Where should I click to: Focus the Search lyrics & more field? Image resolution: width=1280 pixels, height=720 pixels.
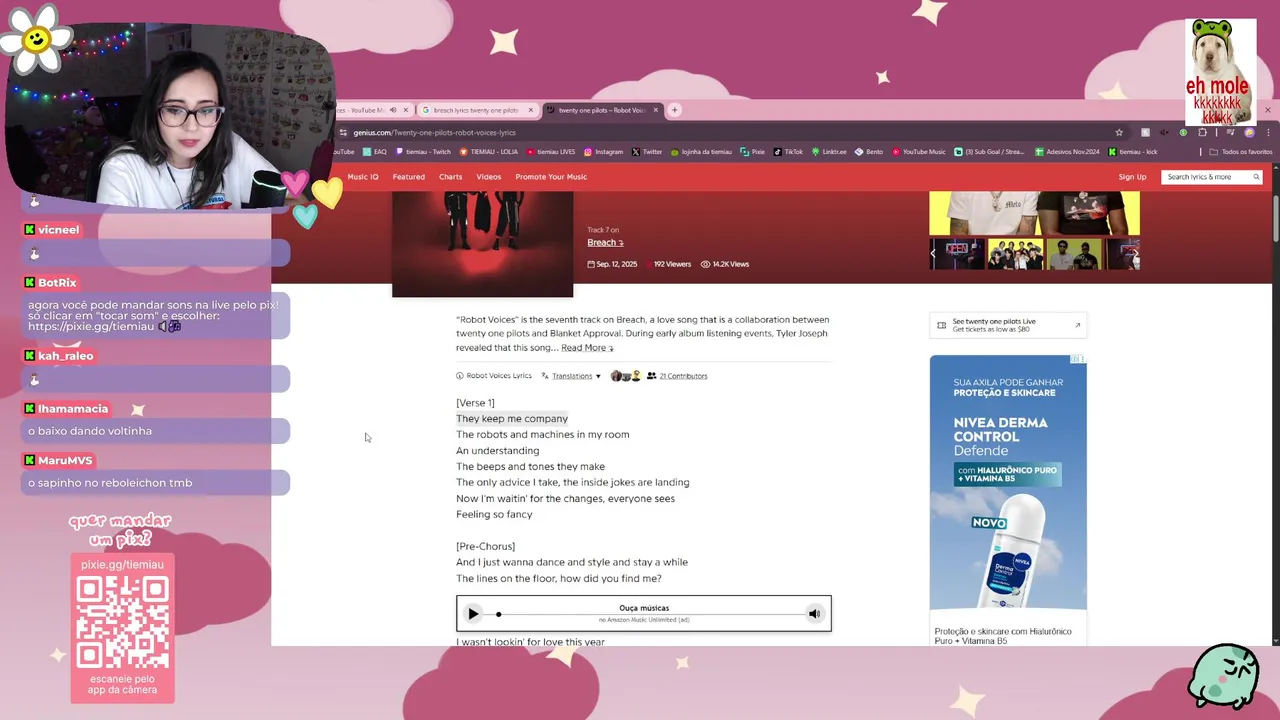[1212, 177]
